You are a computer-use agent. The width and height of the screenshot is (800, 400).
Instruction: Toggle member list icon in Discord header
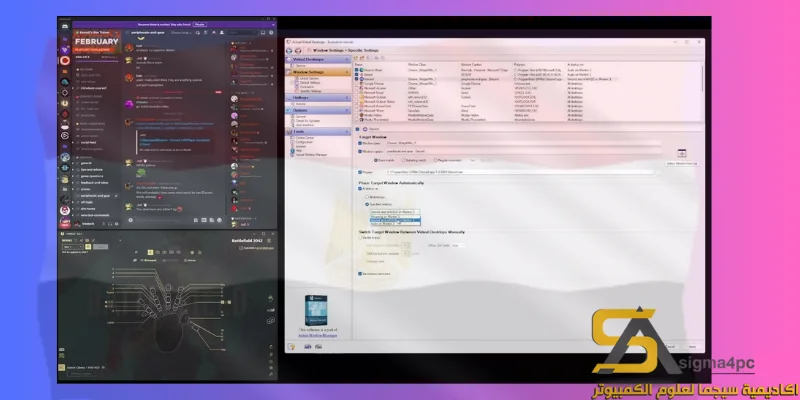(222, 33)
